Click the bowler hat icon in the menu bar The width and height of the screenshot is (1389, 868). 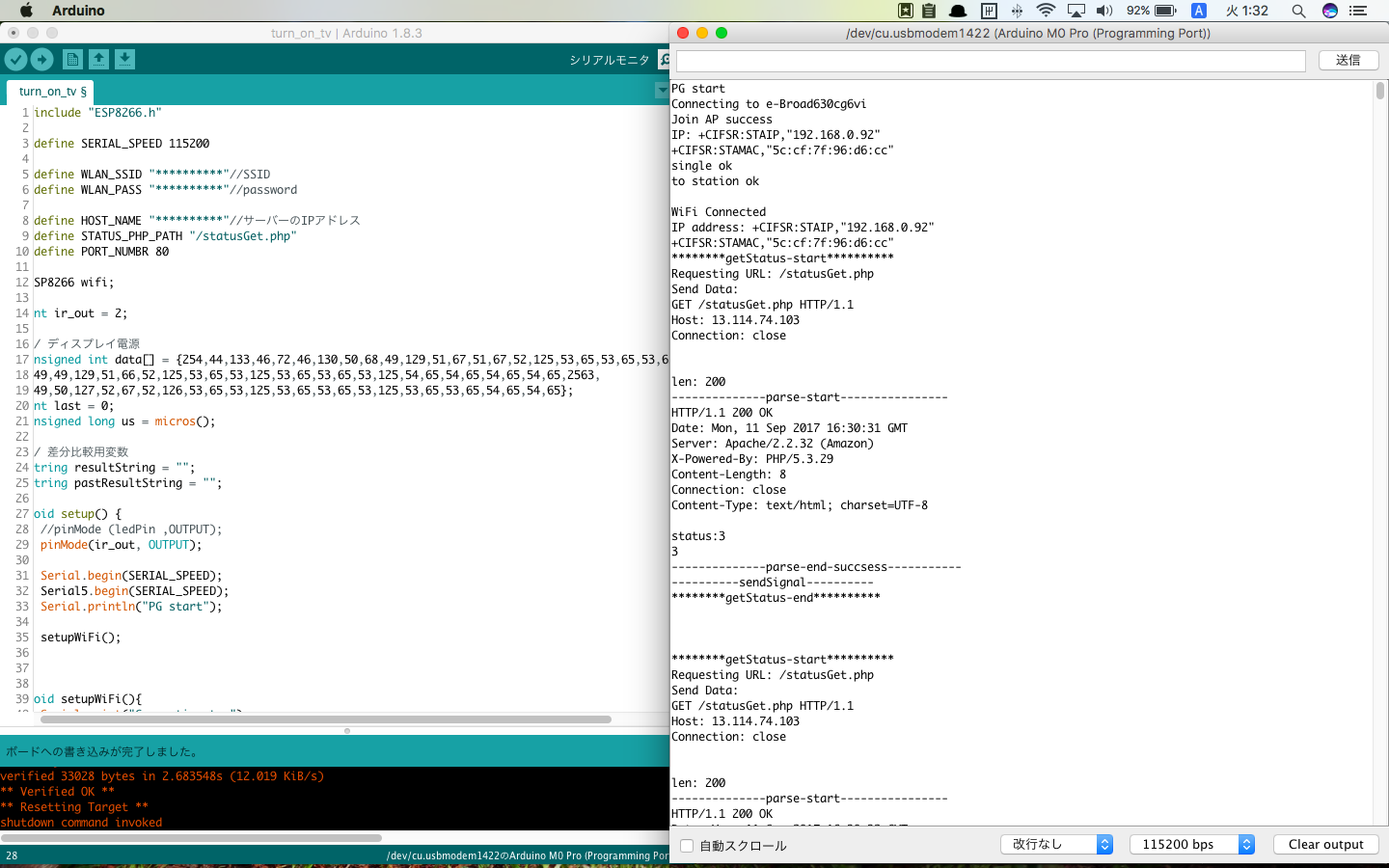(x=958, y=11)
